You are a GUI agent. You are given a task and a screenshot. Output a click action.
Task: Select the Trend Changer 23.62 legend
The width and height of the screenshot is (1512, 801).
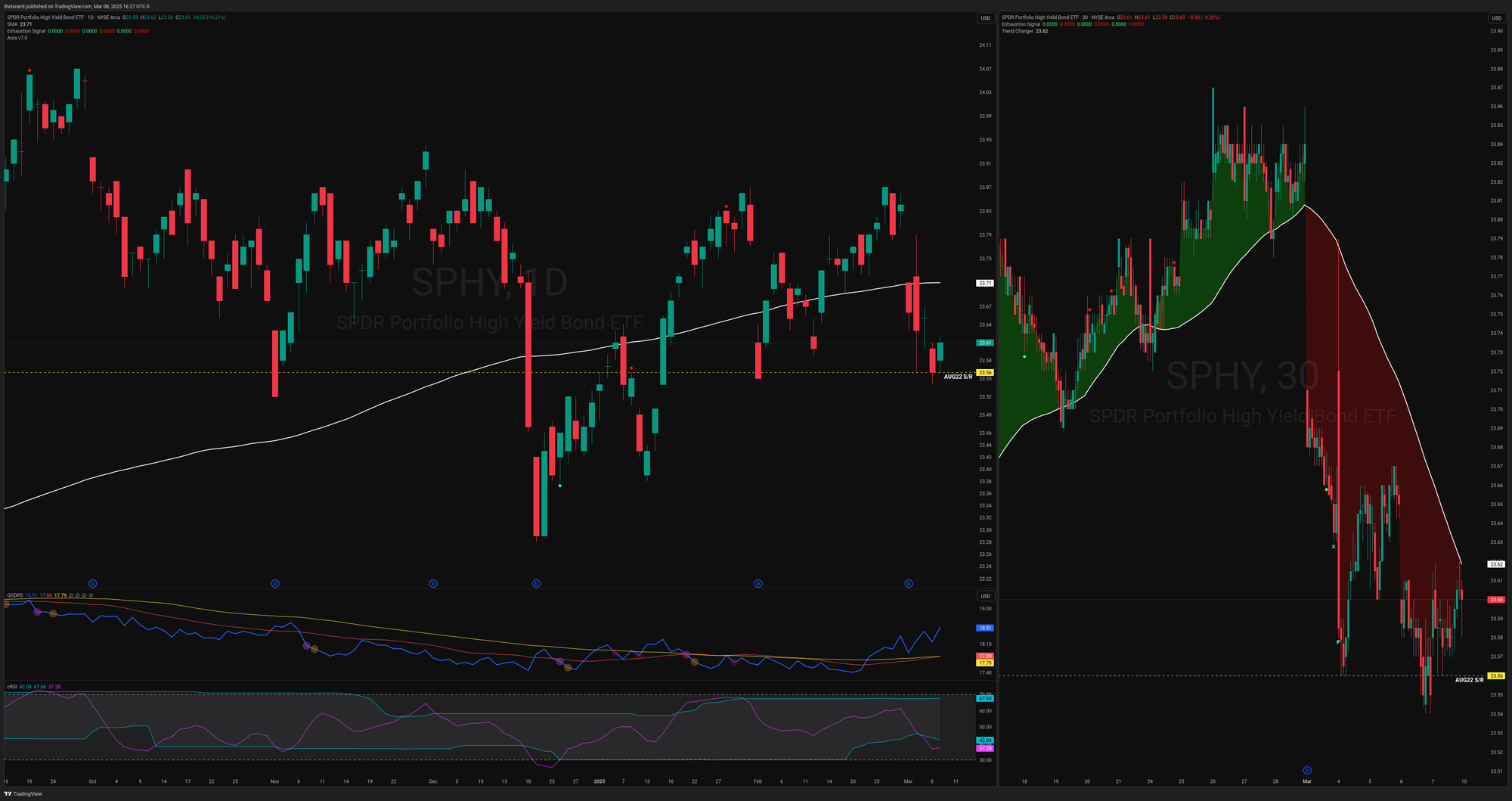coord(1024,31)
